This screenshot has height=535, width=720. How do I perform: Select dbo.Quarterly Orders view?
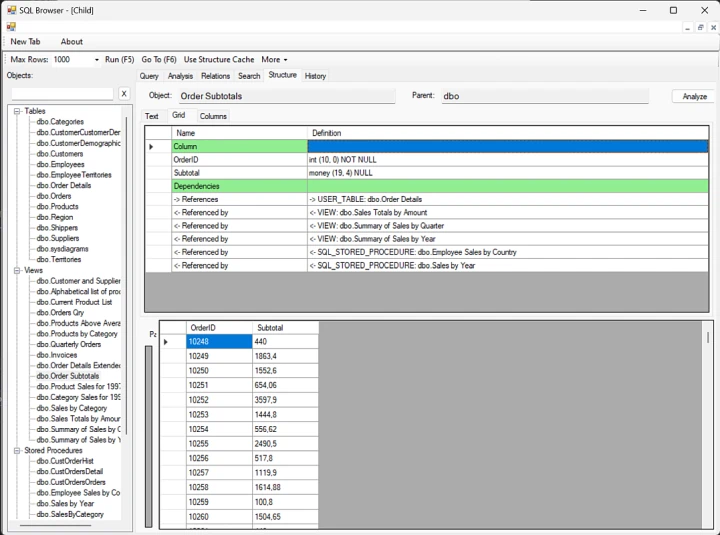pyautogui.click(x=69, y=344)
